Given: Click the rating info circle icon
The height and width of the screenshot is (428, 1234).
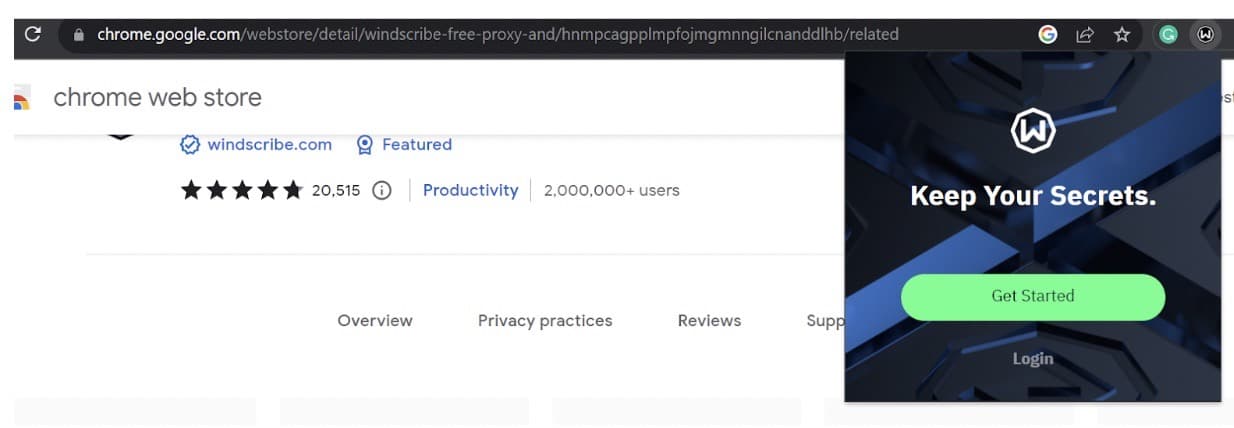Looking at the screenshot, I should pyautogui.click(x=381, y=190).
